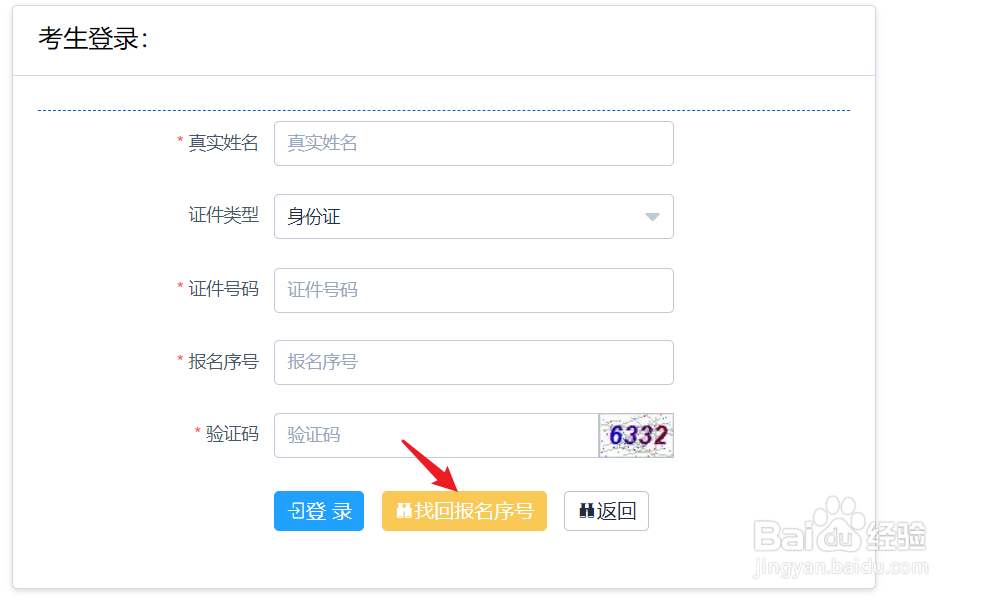Click the binoculars icon on 返回 button

[586, 511]
